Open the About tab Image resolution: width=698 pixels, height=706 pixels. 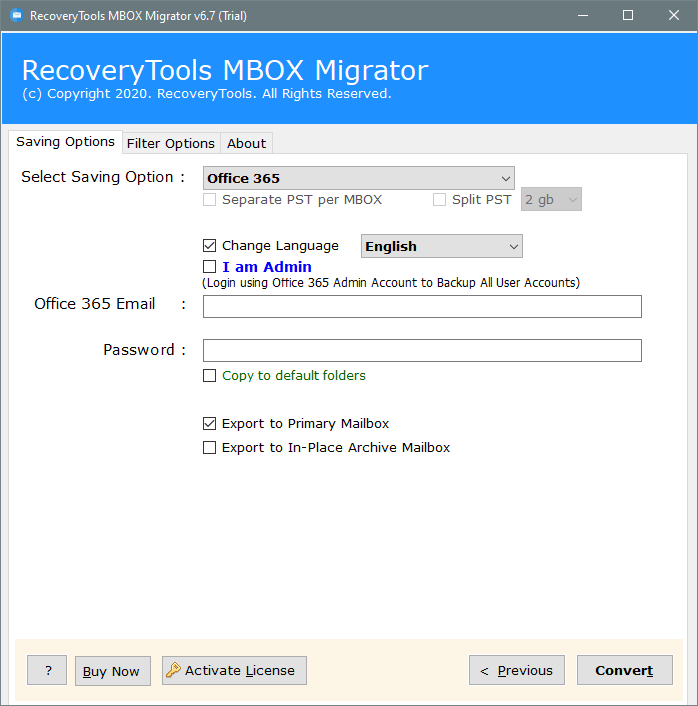[246, 143]
